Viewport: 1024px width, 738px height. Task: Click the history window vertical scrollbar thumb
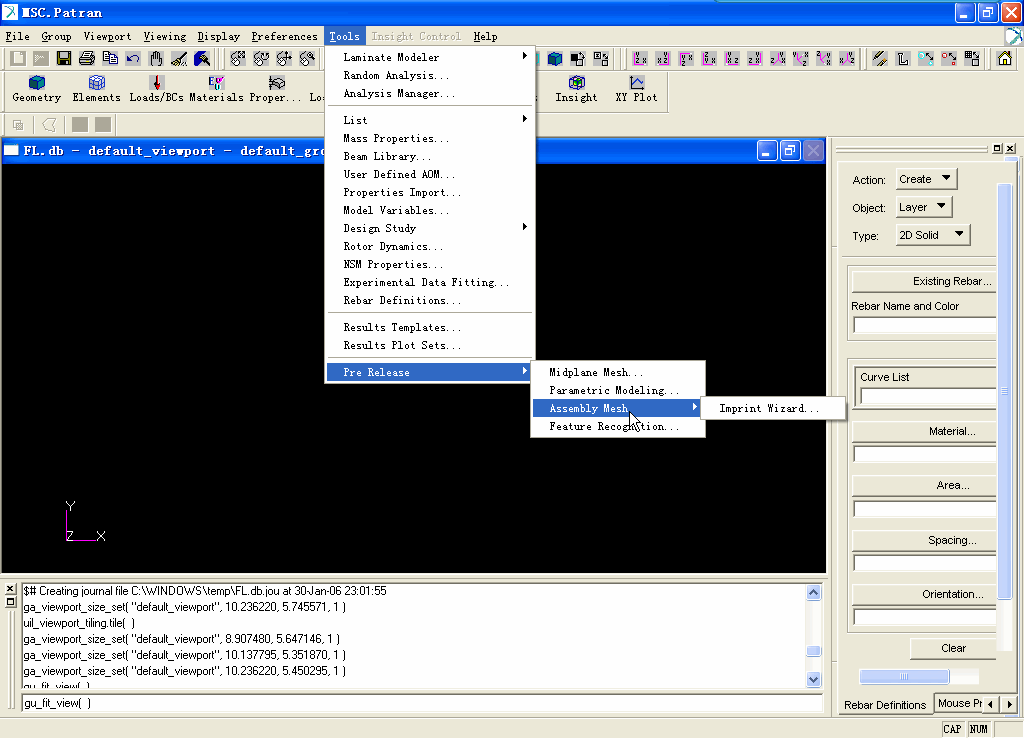[814, 650]
